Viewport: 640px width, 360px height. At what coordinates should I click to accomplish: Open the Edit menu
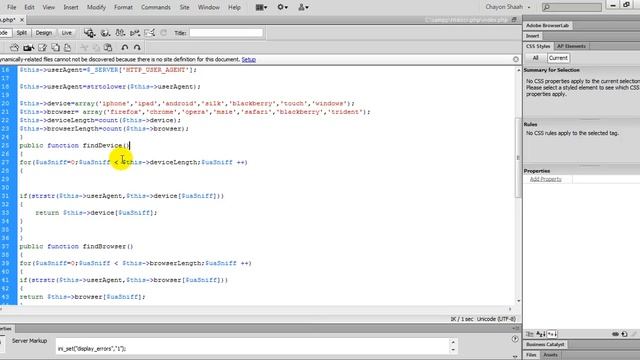[29, 7]
